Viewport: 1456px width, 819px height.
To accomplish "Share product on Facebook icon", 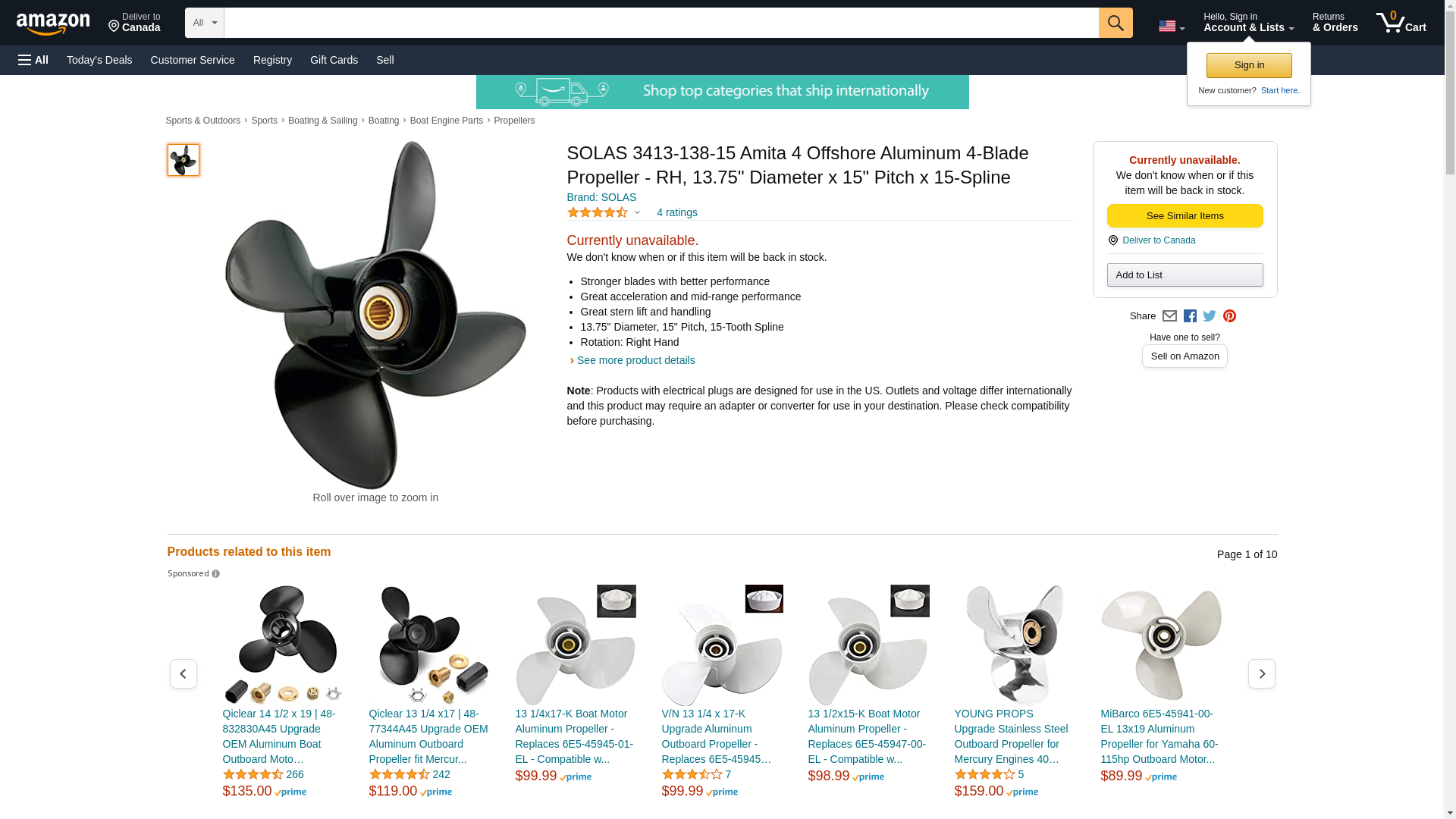I will [1190, 316].
